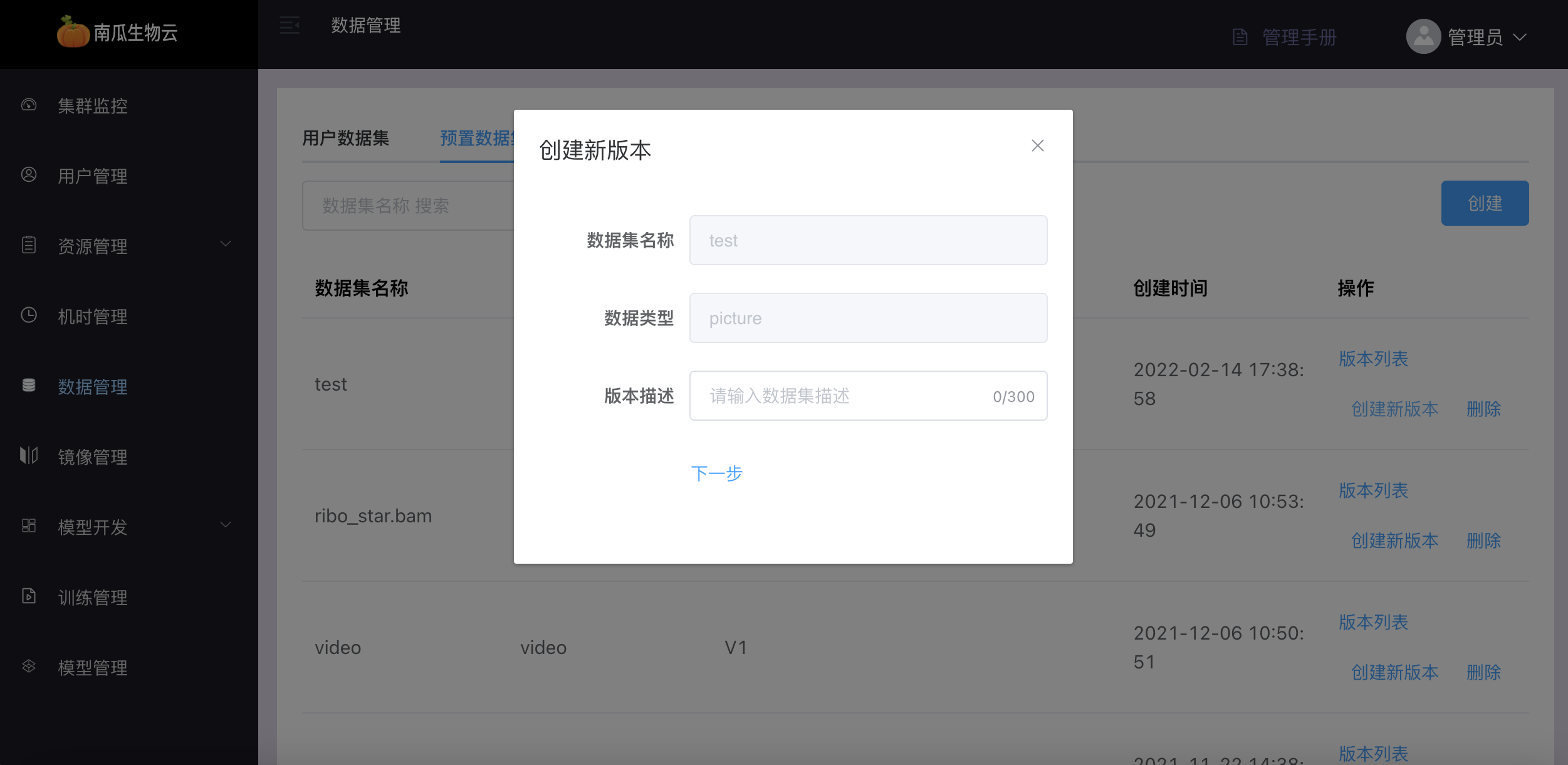Viewport: 1568px width, 765px height.
Task: Click the ribo_star.bam dataset name cell
Action: pyautogui.click(x=373, y=516)
